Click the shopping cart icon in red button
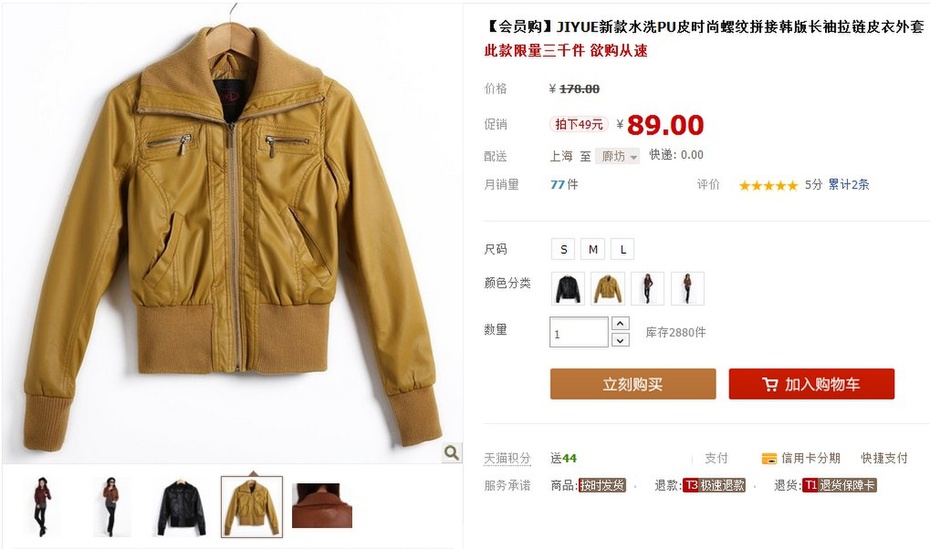Viewport: 930px width, 549px height. pos(769,384)
